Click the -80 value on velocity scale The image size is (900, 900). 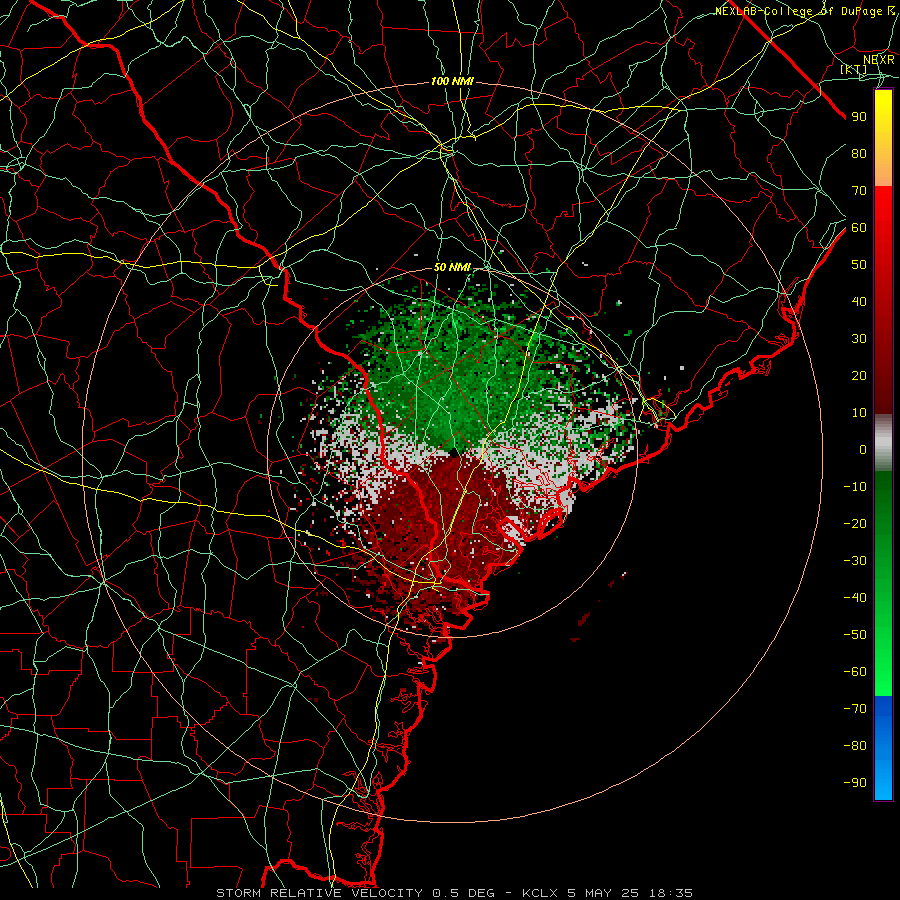tap(855, 746)
